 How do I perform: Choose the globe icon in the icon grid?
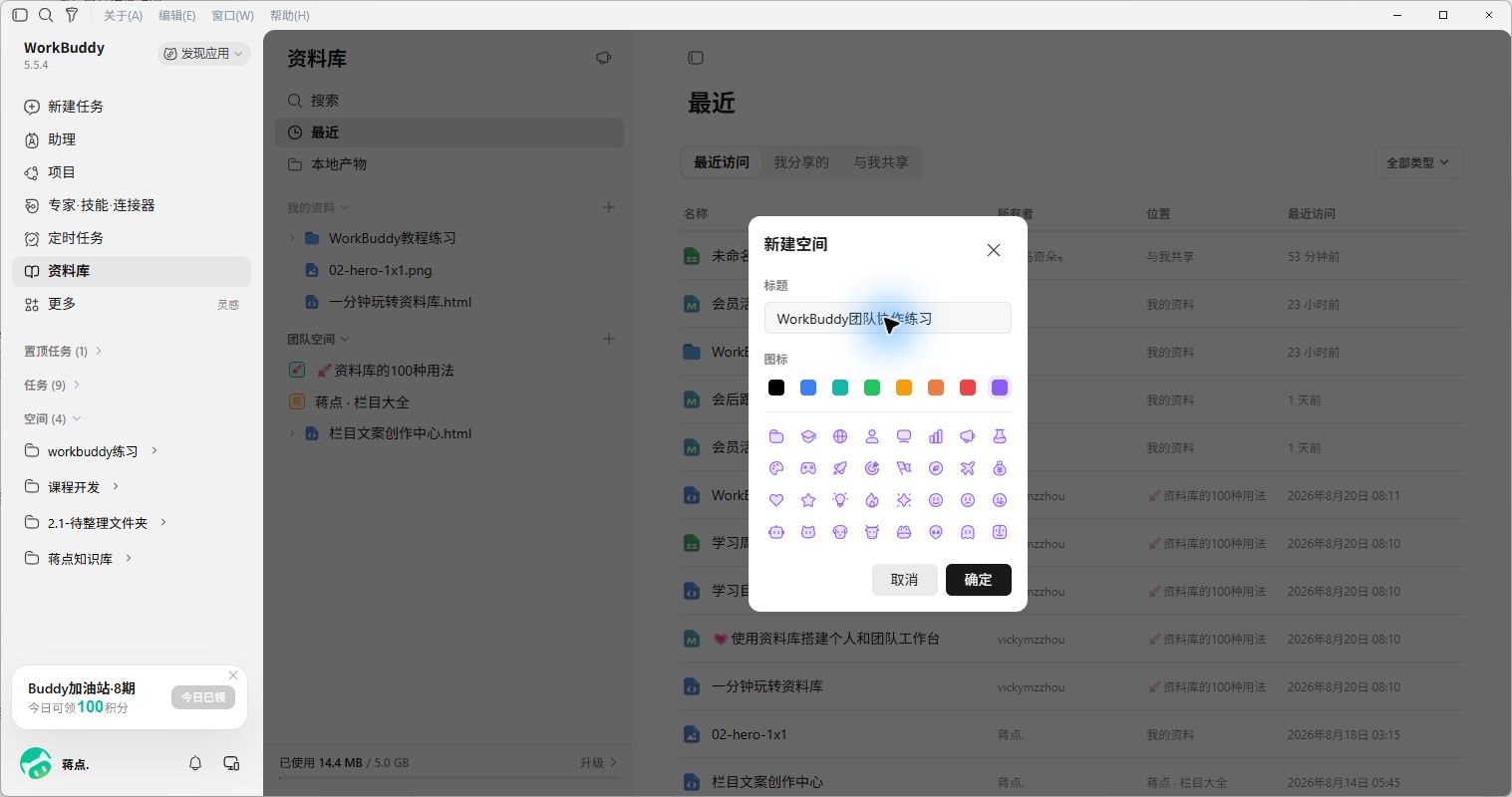coord(840,436)
